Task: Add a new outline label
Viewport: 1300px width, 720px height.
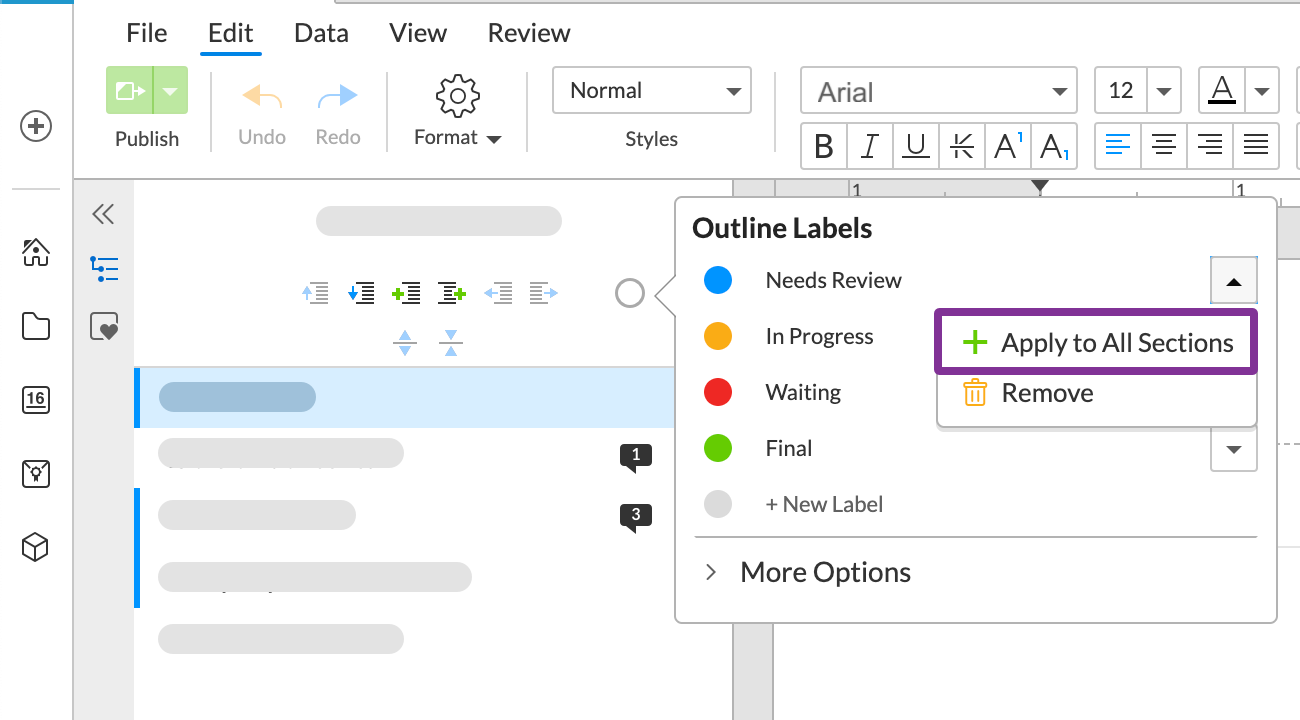Action: pyautogui.click(x=823, y=504)
